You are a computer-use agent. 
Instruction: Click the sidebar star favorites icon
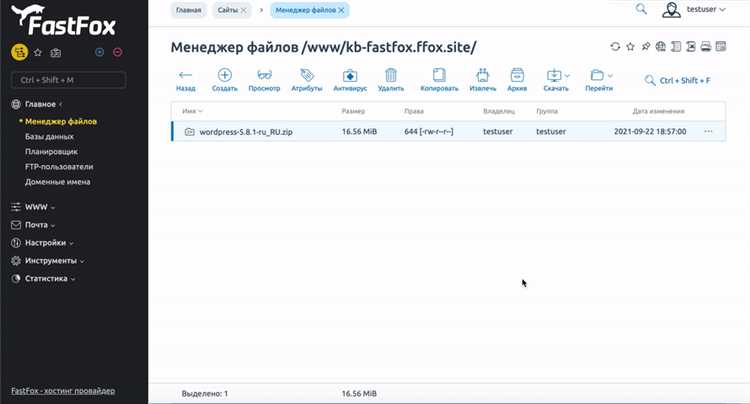pyautogui.click(x=38, y=53)
